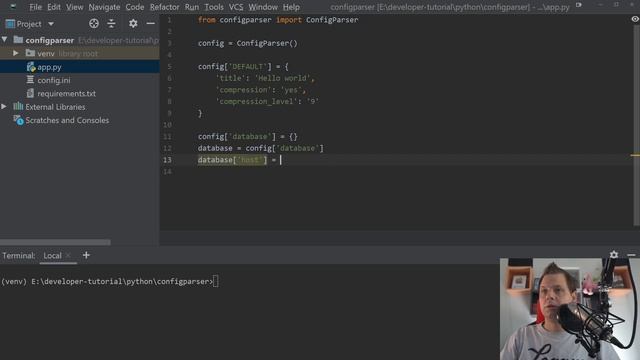Open the VCS menu
Viewport: 640px width, 360px height.
tap(236, 7)
